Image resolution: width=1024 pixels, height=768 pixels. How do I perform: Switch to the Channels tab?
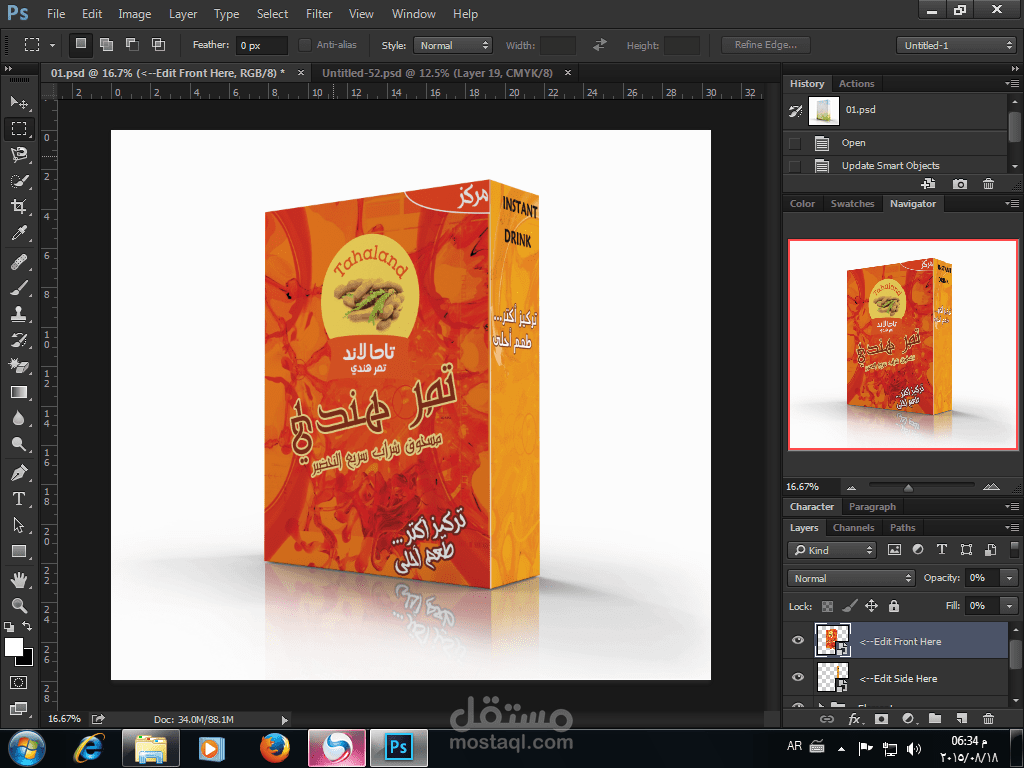pos(855,527)
